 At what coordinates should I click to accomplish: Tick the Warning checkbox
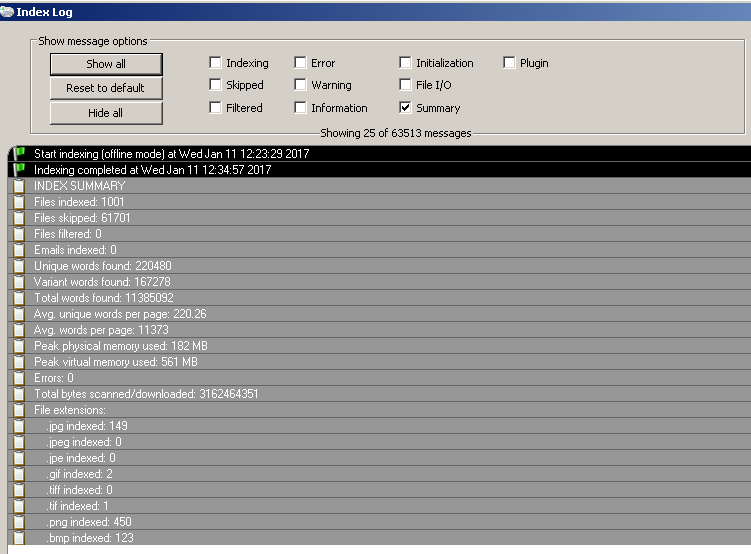300,85
